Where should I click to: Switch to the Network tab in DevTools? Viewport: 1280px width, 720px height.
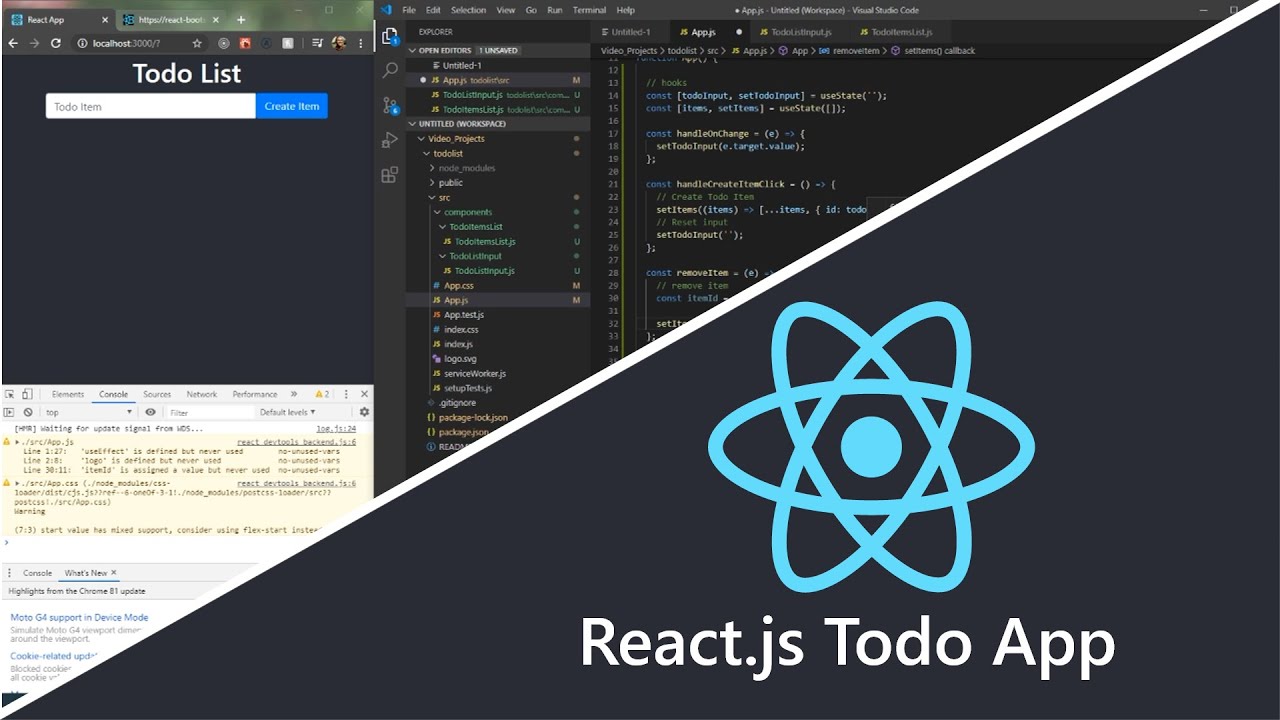click(x=201, y=395)
